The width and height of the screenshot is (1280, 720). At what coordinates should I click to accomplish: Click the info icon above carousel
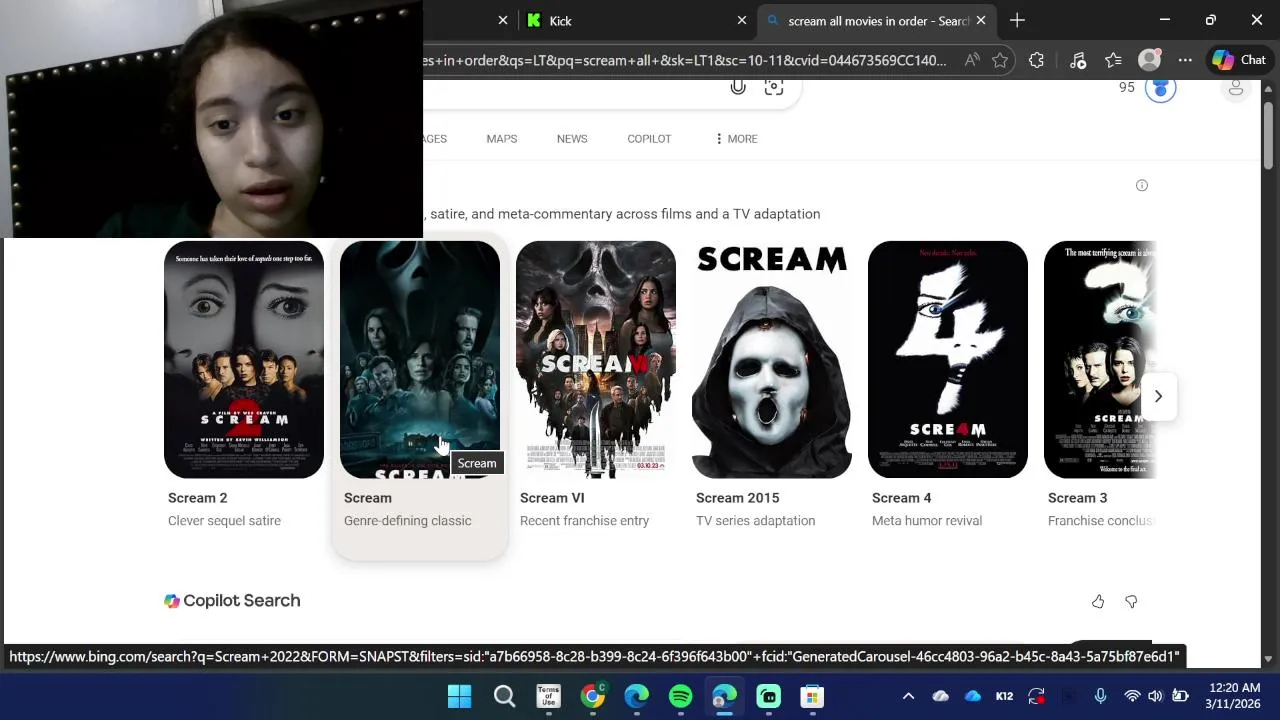[x=1142, y=185]
